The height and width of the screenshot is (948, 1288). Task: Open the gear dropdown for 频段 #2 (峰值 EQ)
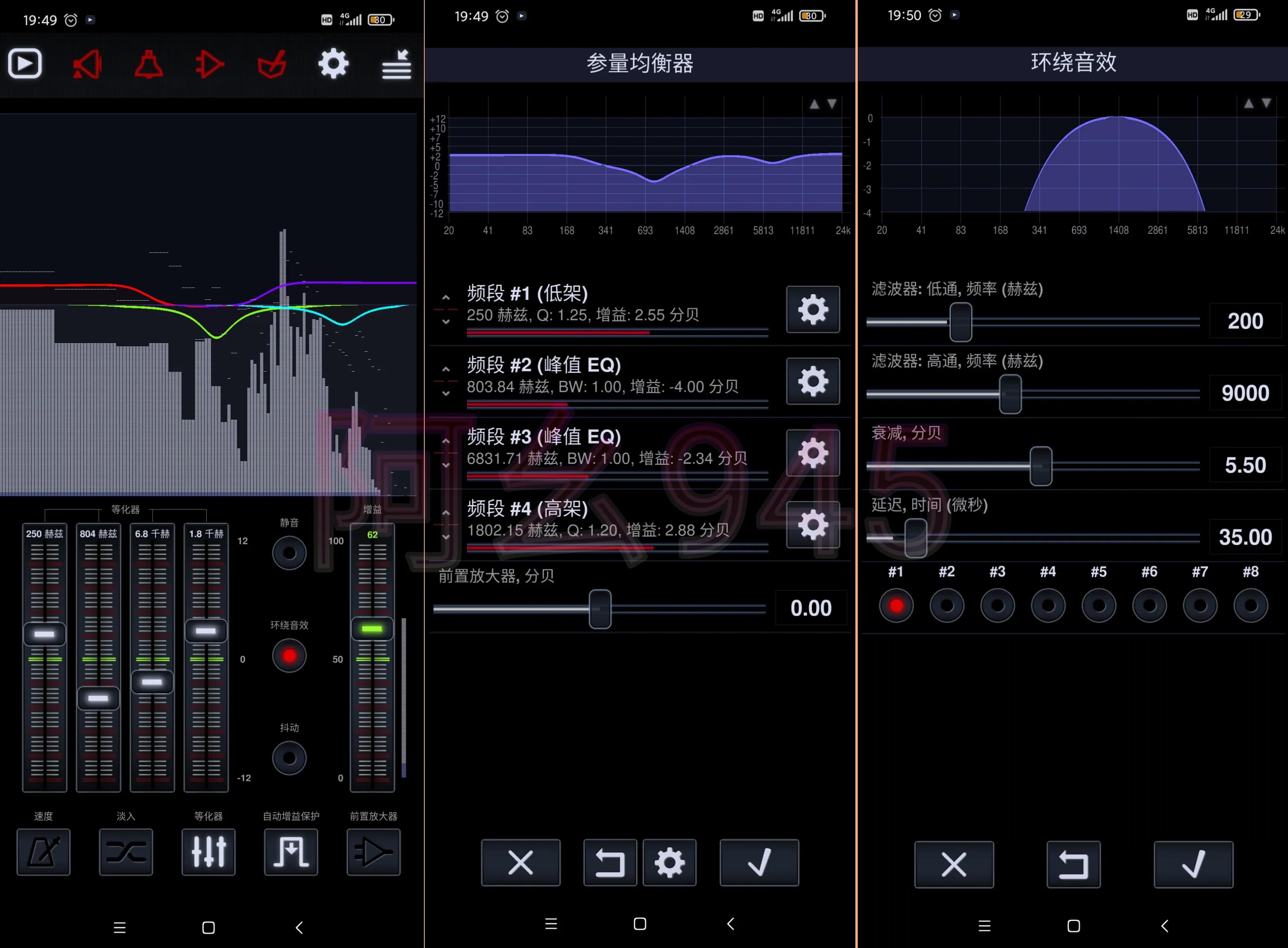(x=813, y=381)
